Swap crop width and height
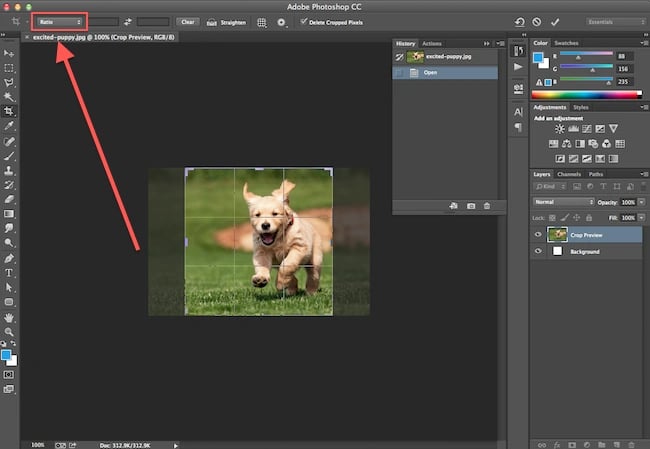Viewport: 650px width, 449px height. (x=128, y=21)
